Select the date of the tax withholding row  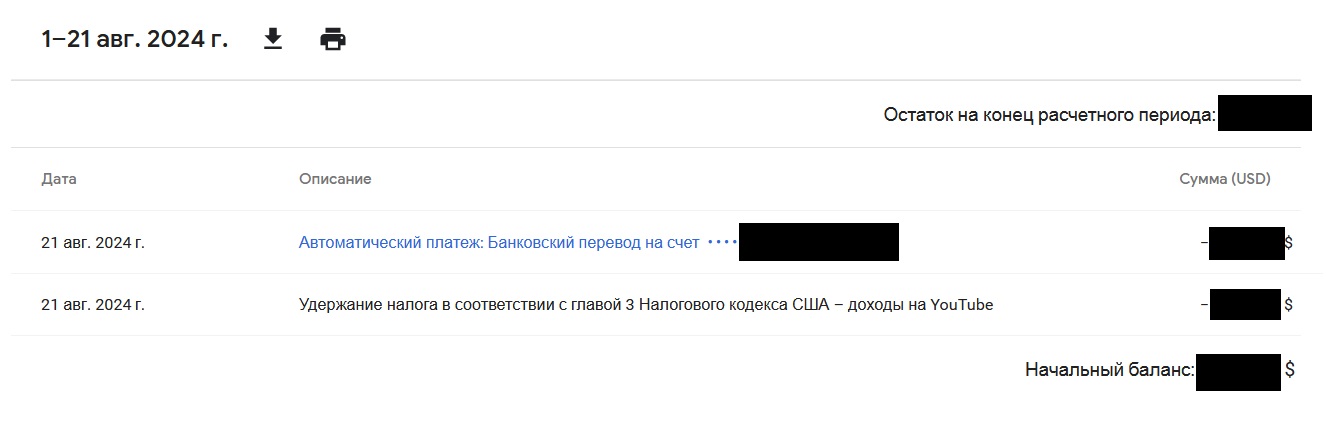tap(93, 304)
